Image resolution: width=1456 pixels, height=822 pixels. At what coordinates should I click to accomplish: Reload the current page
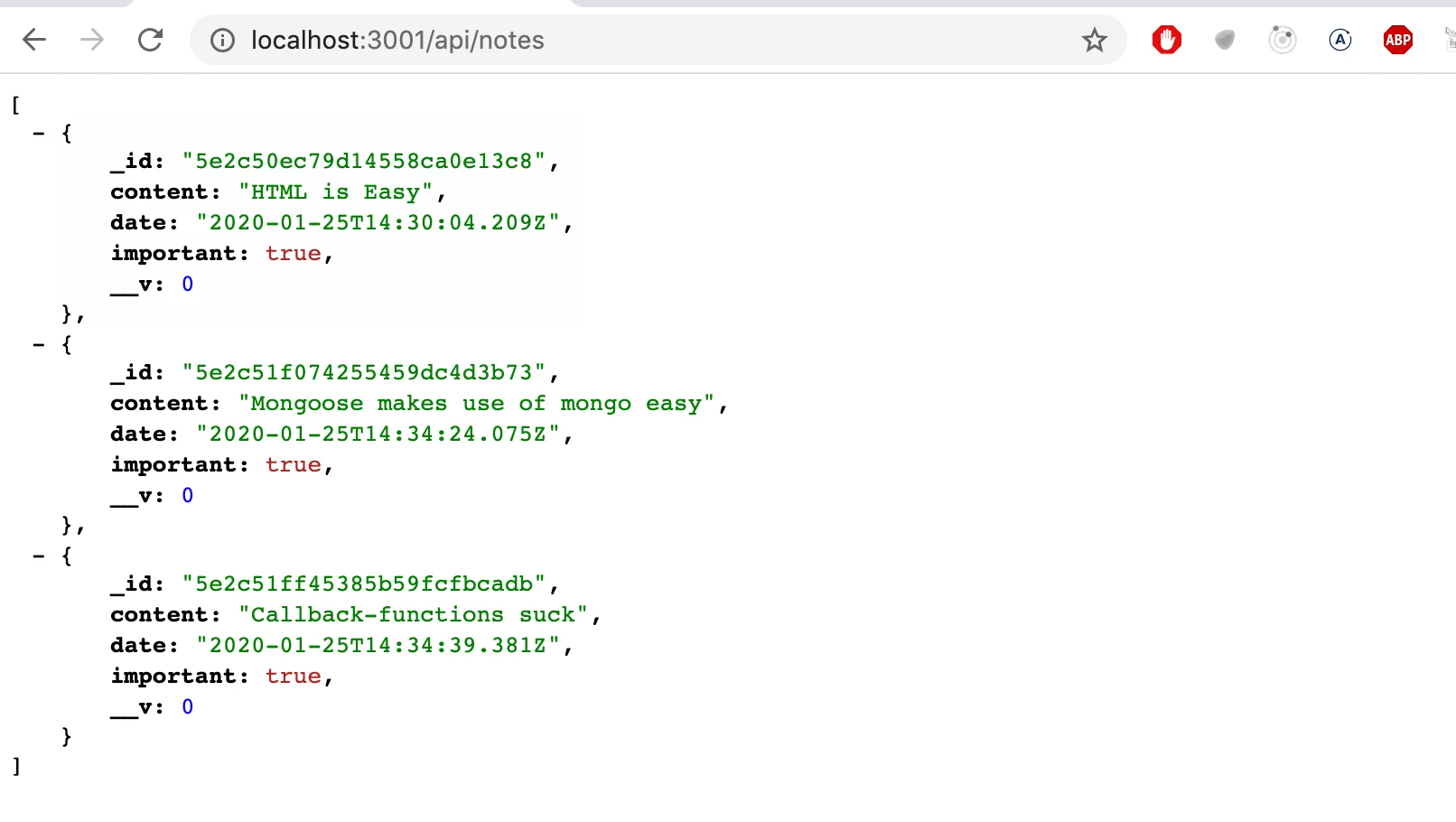(x=150, y=40)
